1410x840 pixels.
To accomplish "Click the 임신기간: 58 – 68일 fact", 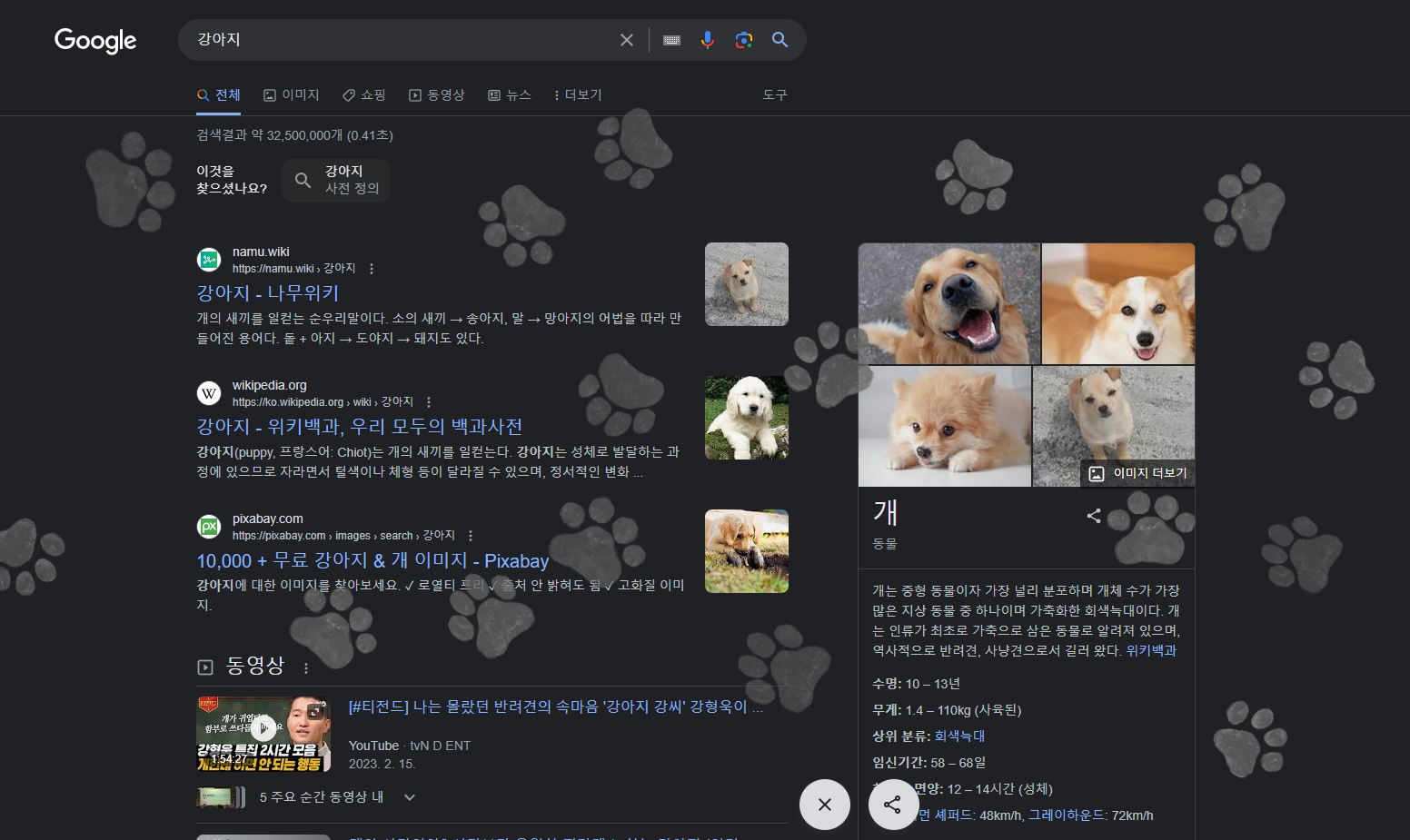I will click(929, 763).
